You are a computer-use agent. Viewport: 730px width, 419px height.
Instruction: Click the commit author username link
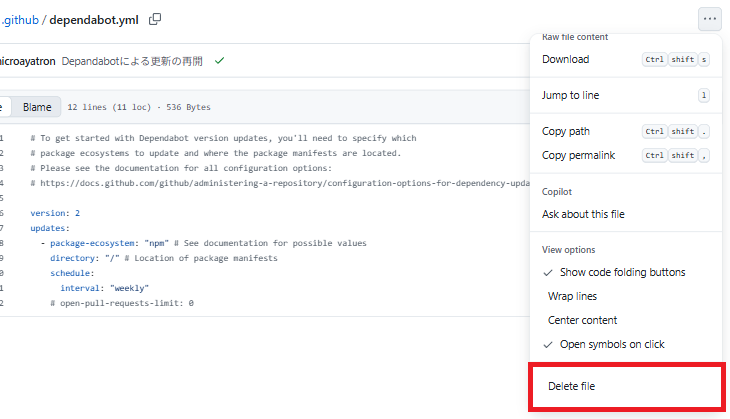[x=27, y=61]
